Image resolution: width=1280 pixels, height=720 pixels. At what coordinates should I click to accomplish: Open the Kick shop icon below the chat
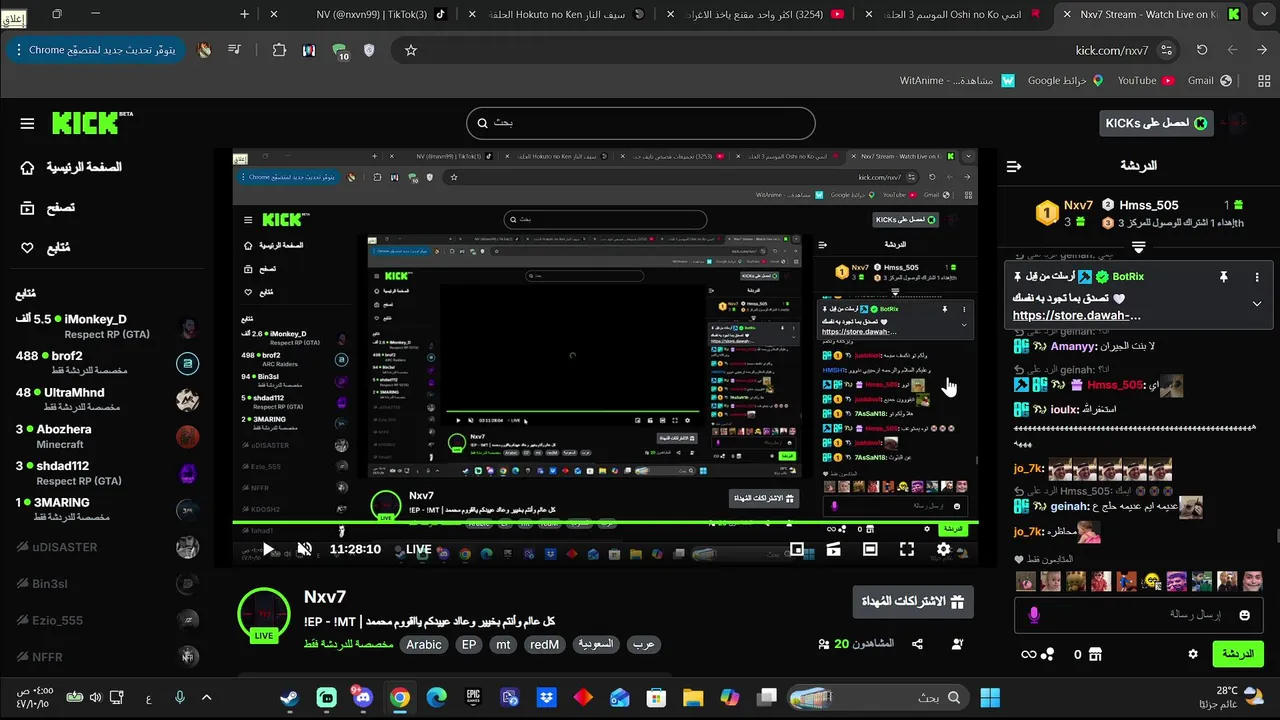click(x=1094, y=654)
